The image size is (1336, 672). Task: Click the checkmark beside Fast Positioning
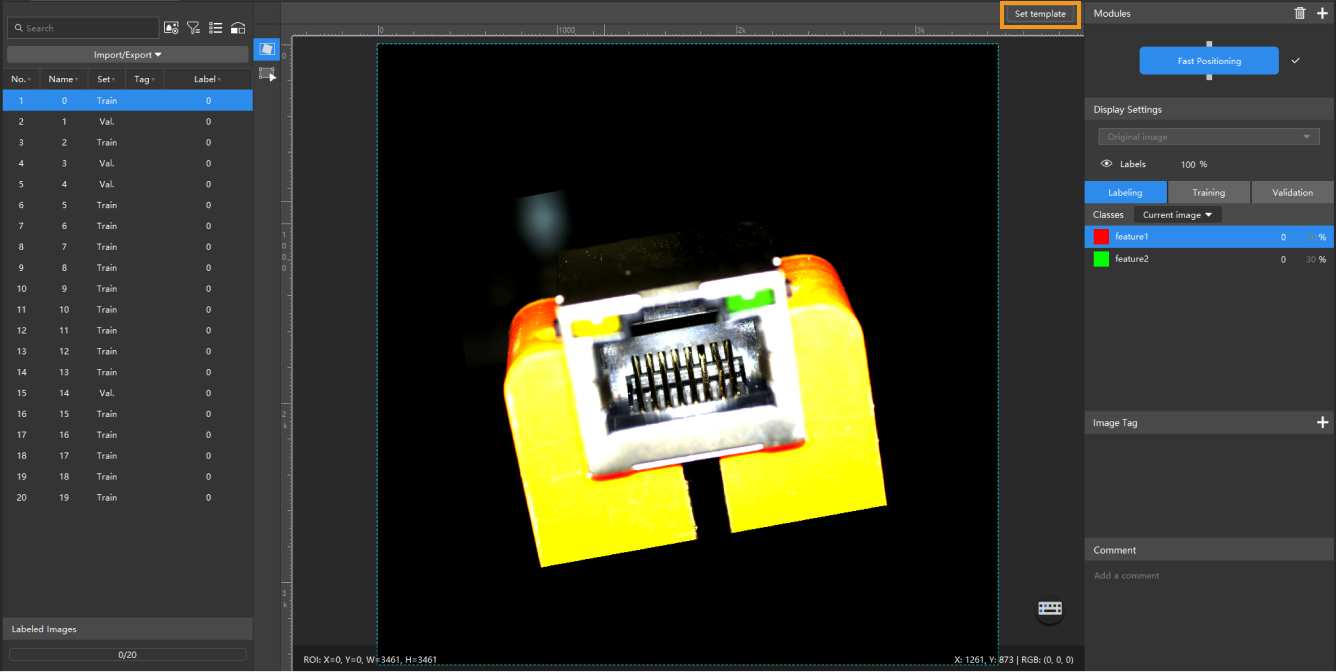[1296, 60]
